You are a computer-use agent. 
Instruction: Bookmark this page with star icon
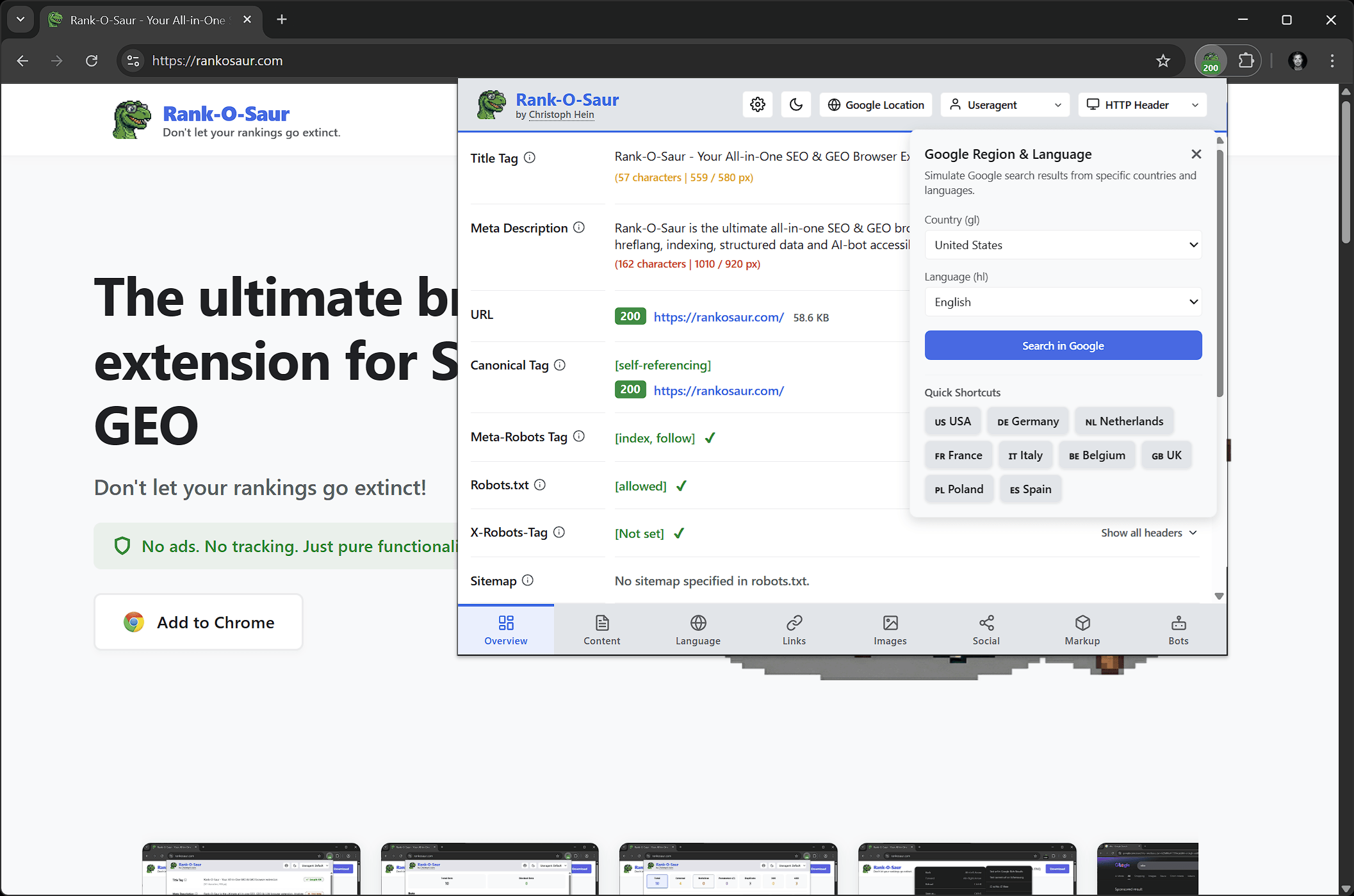1163,61
